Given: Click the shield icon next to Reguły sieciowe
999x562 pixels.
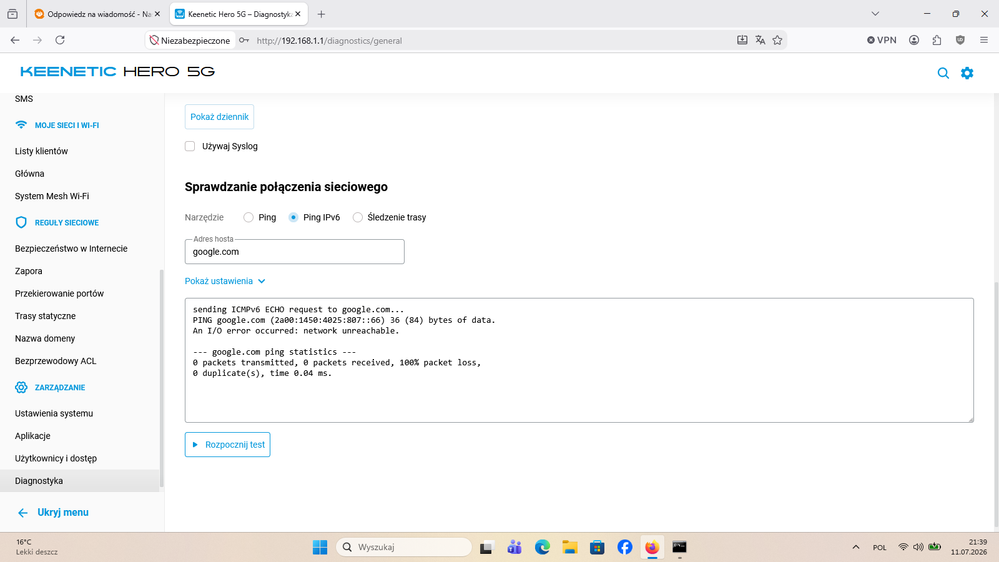Looking at the screenshot, I should point(21,222).
